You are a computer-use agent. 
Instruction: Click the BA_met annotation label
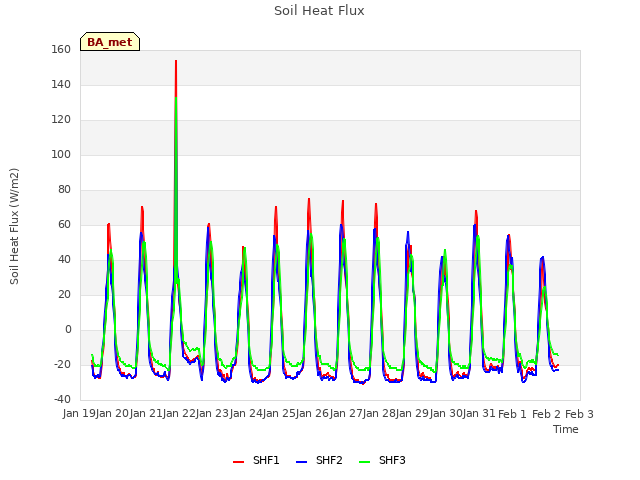pos(110,42)
